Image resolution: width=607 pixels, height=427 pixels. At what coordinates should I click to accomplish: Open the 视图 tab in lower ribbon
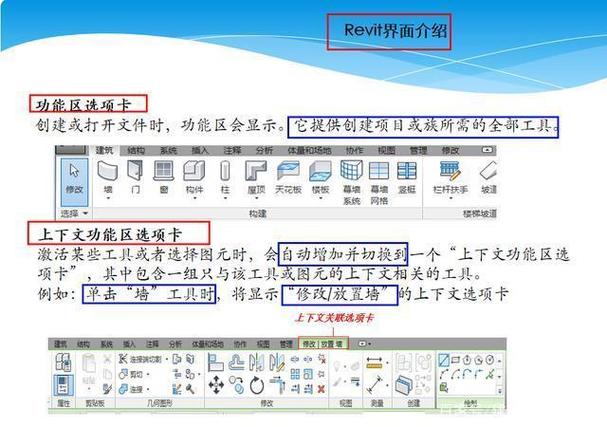click(x=263, y=344)
